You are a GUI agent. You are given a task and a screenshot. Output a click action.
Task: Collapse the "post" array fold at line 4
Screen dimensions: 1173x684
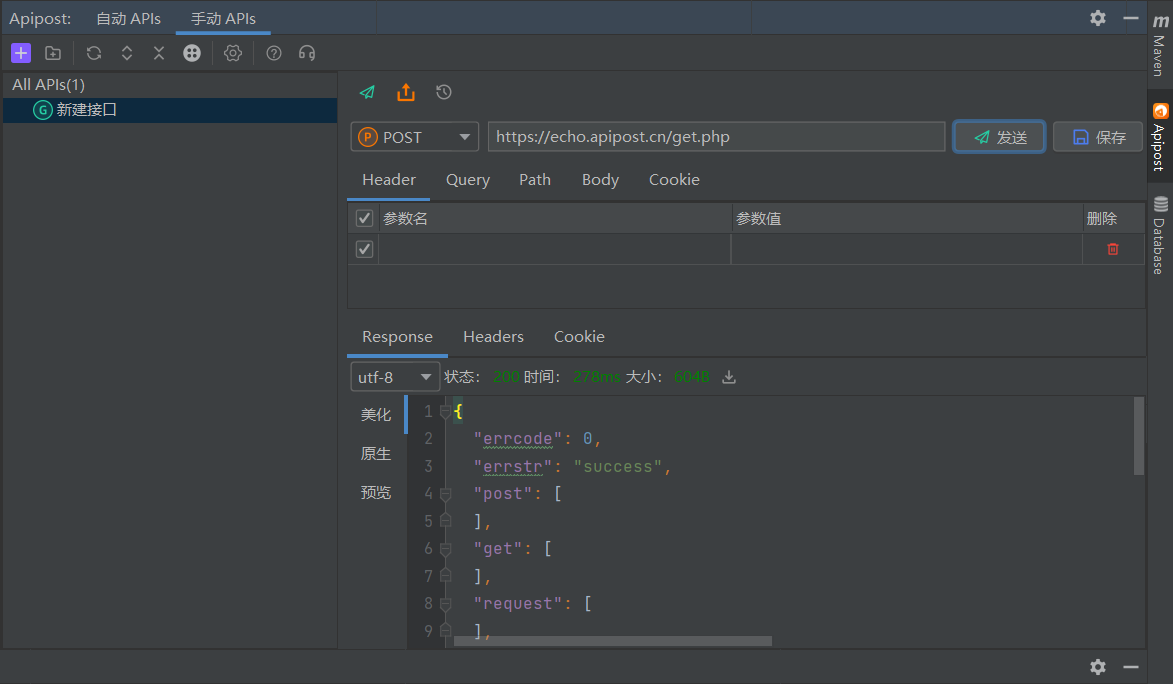click(445, 494)
